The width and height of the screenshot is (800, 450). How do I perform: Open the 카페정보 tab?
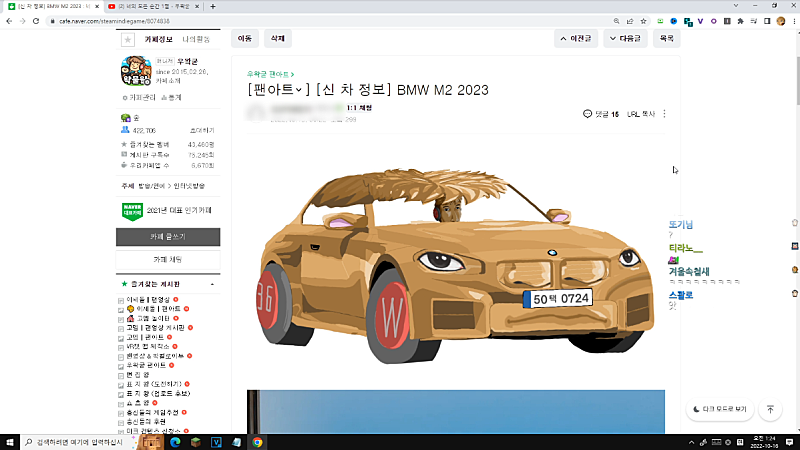[x=158, y=39]
